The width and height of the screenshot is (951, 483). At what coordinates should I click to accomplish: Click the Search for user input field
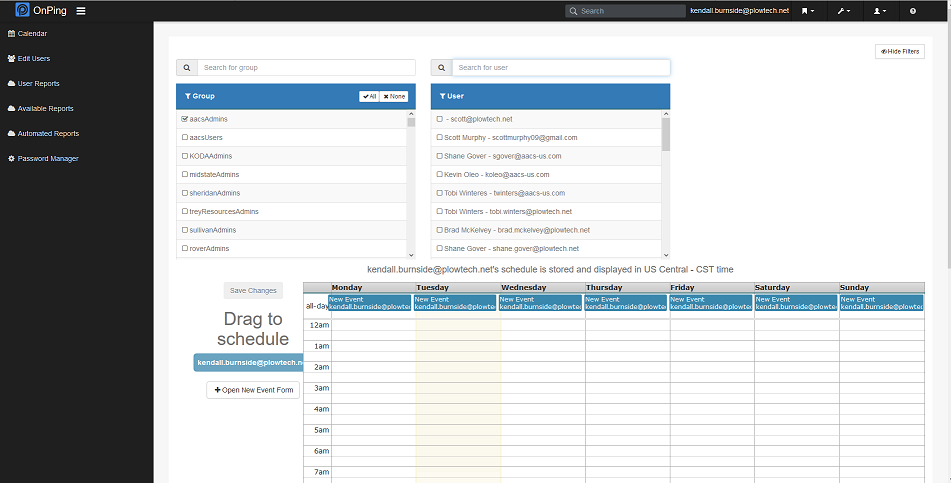[x=560, y=68]
